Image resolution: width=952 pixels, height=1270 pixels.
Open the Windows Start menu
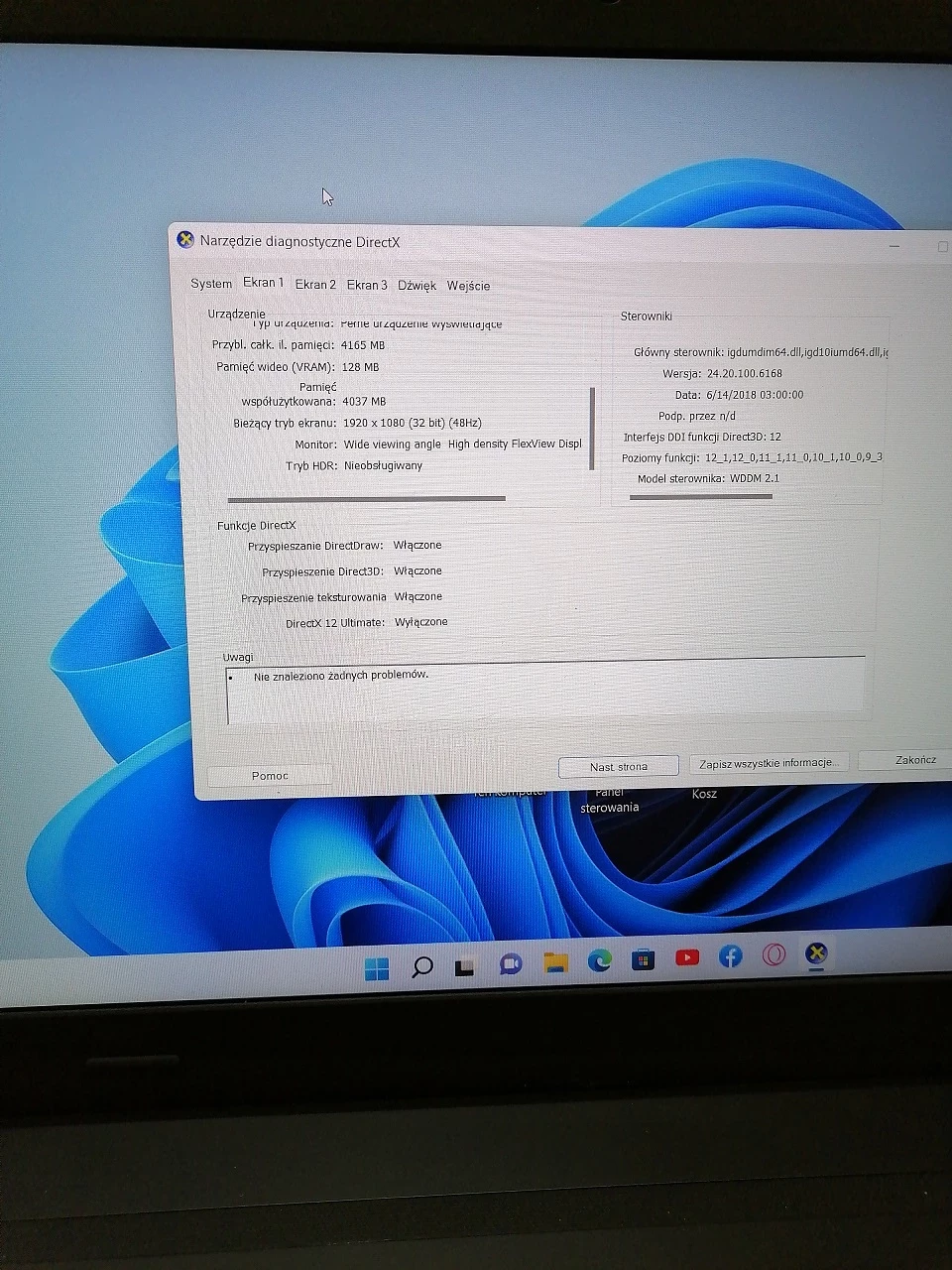tap(378, 967)
